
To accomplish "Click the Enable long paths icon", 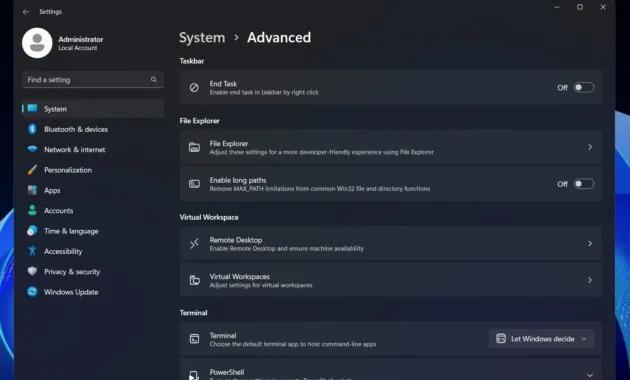I will tap(194, 184).
